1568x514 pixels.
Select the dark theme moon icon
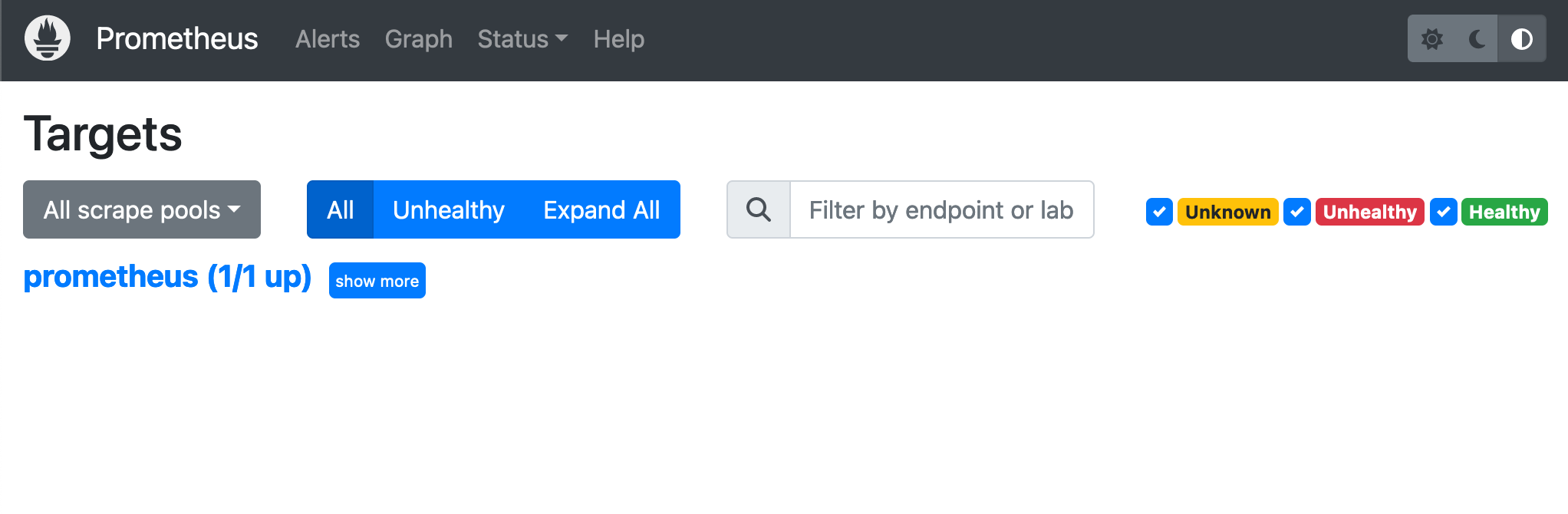click(x=1477, y=38)
